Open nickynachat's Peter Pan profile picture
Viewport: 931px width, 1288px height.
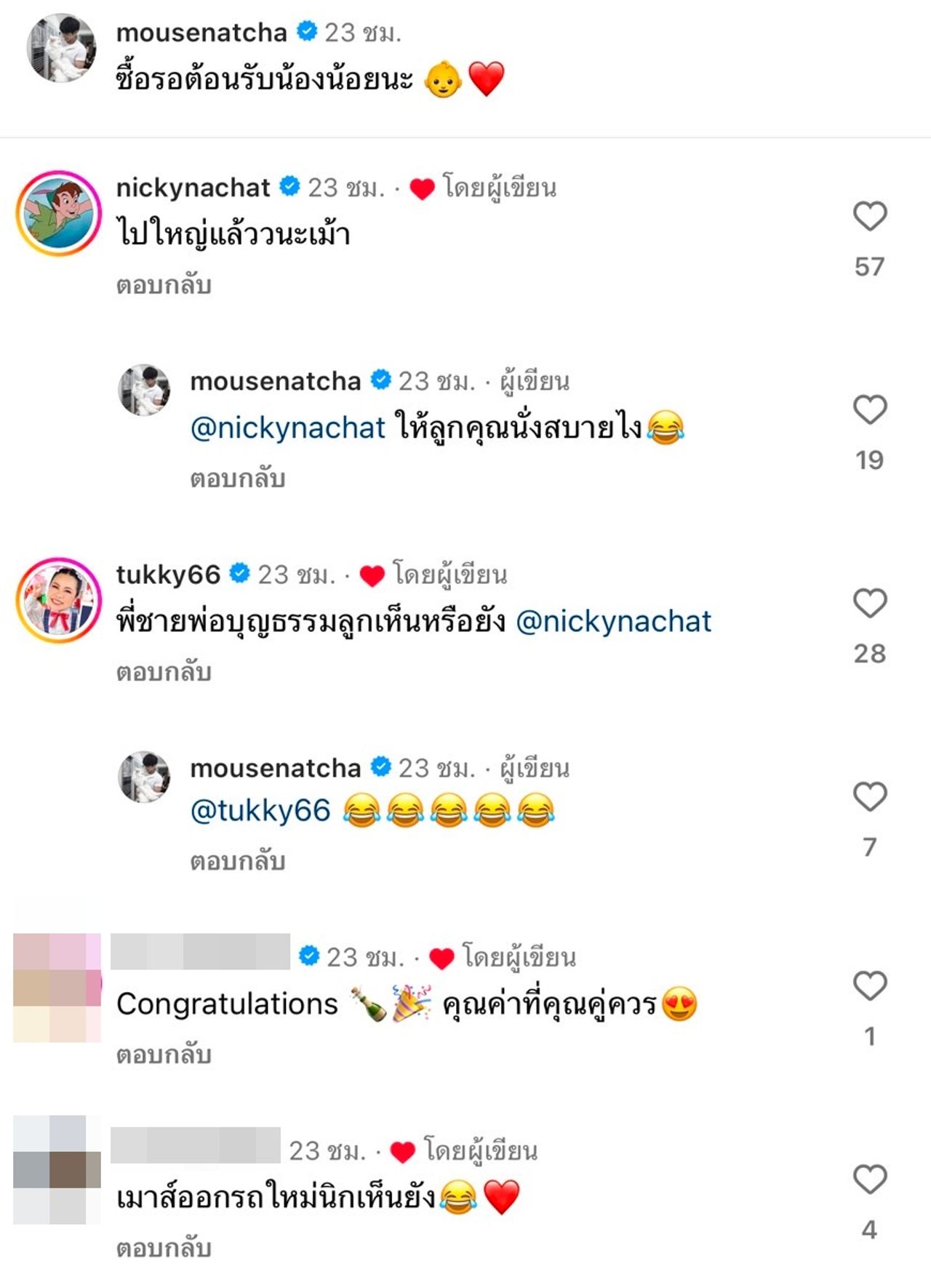pyautogui.click(x=59, y=213)
